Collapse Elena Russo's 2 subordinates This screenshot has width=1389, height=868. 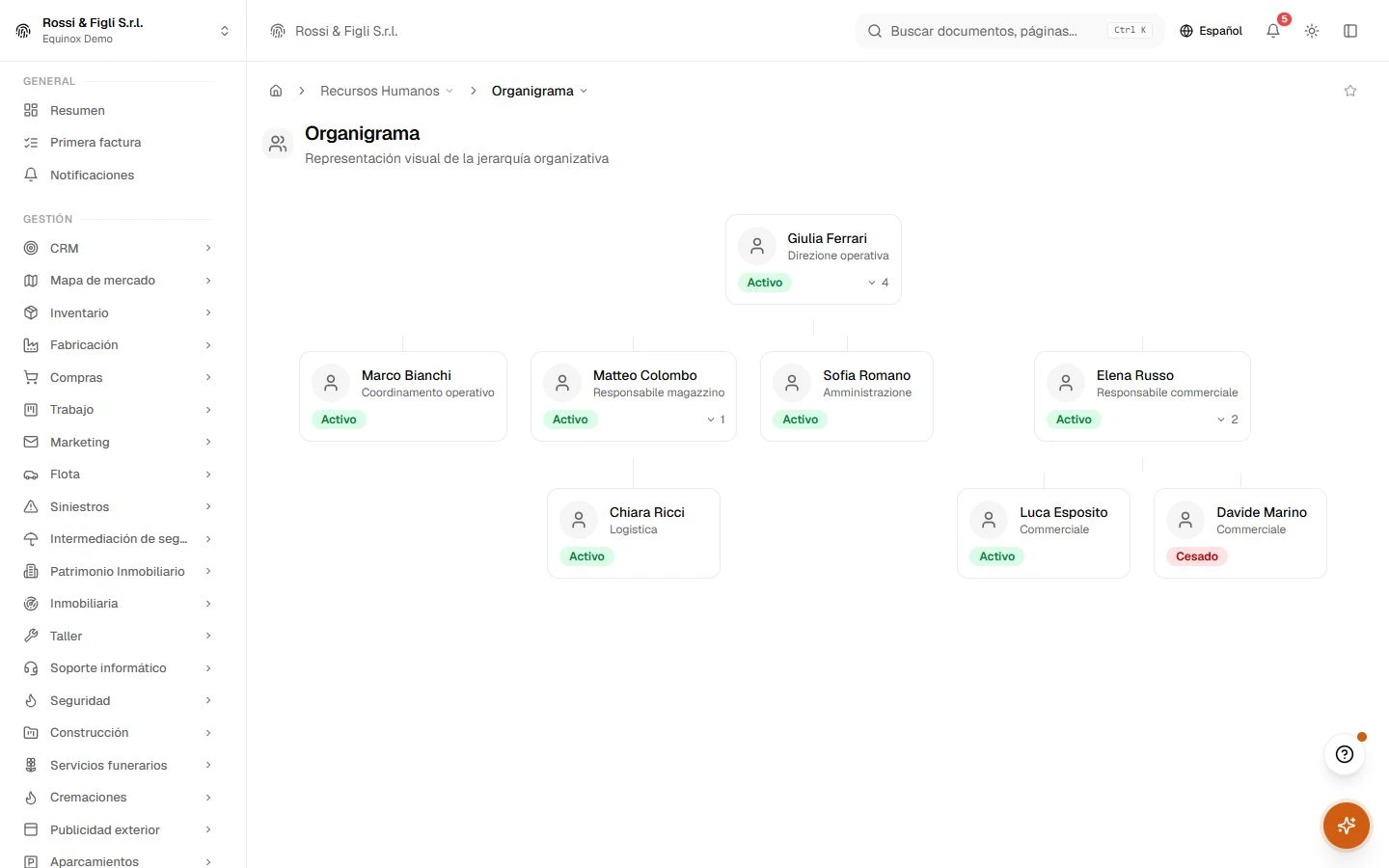[1227, 420]
